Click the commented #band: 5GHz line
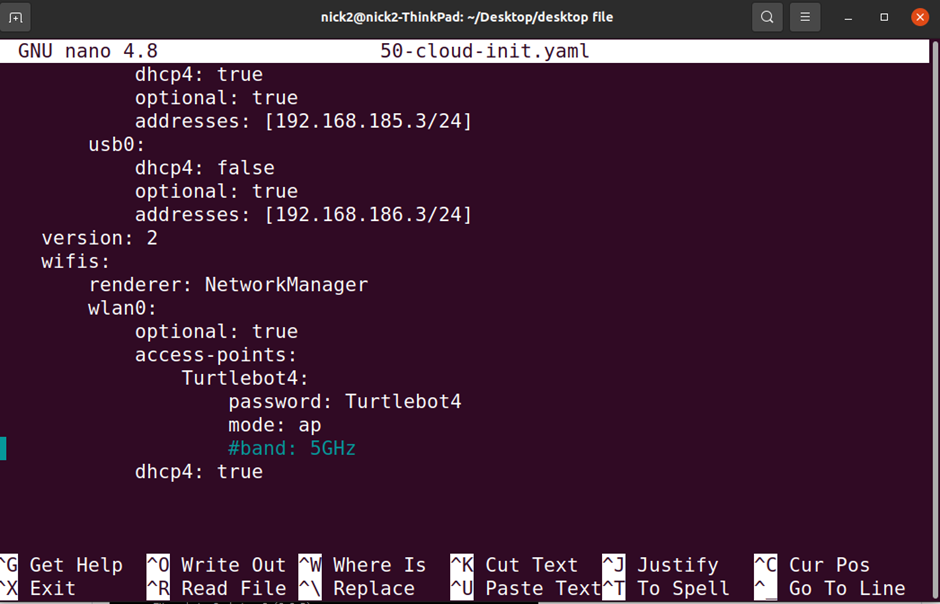Viewport: 940px width, 604px height. 291,448
